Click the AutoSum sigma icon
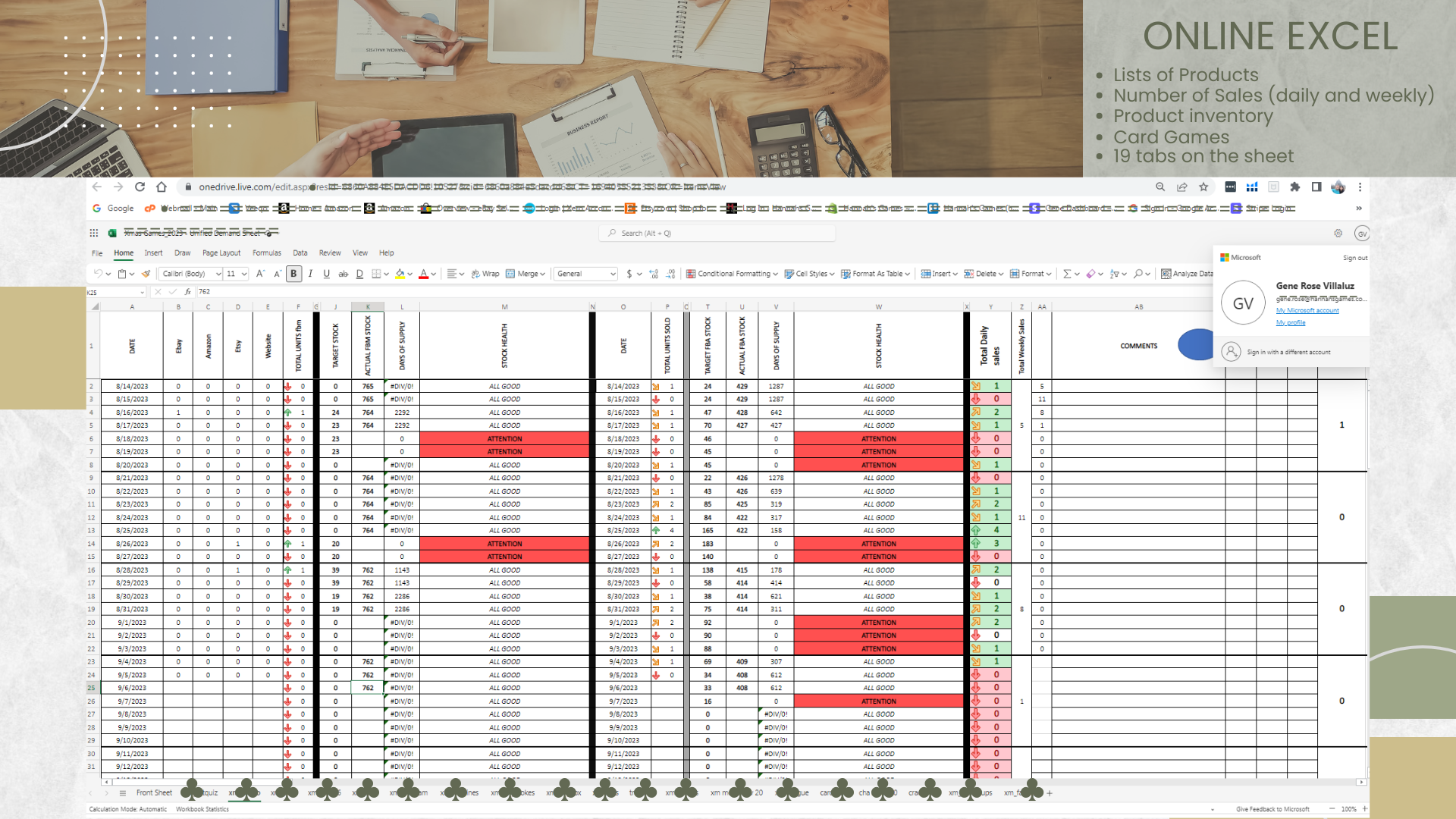This screenshot has height=819, width=1456. (1067, 274)
